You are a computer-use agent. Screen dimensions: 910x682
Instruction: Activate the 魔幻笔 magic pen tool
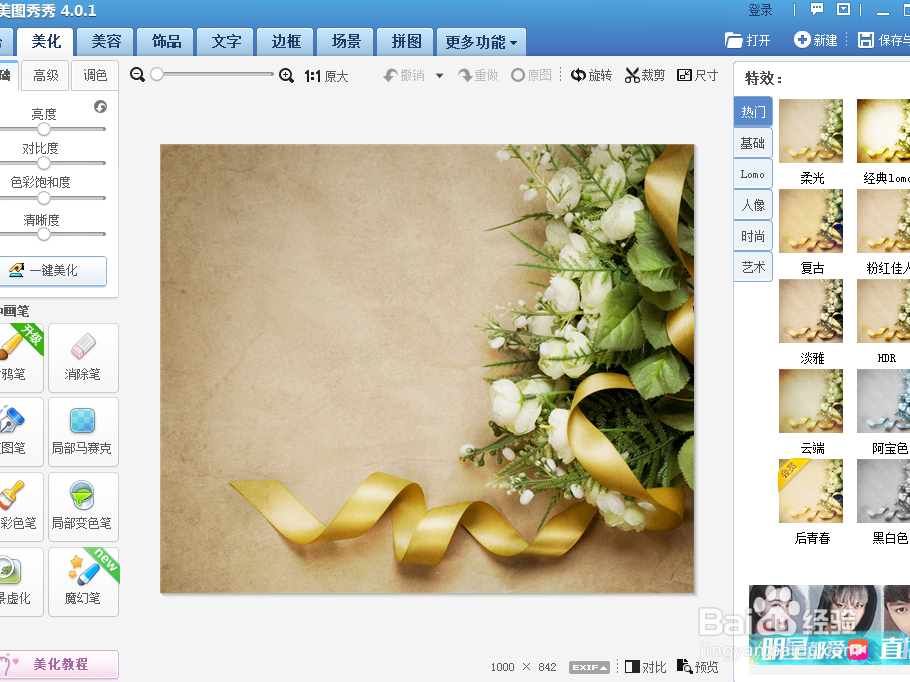[x=83, y=581]
